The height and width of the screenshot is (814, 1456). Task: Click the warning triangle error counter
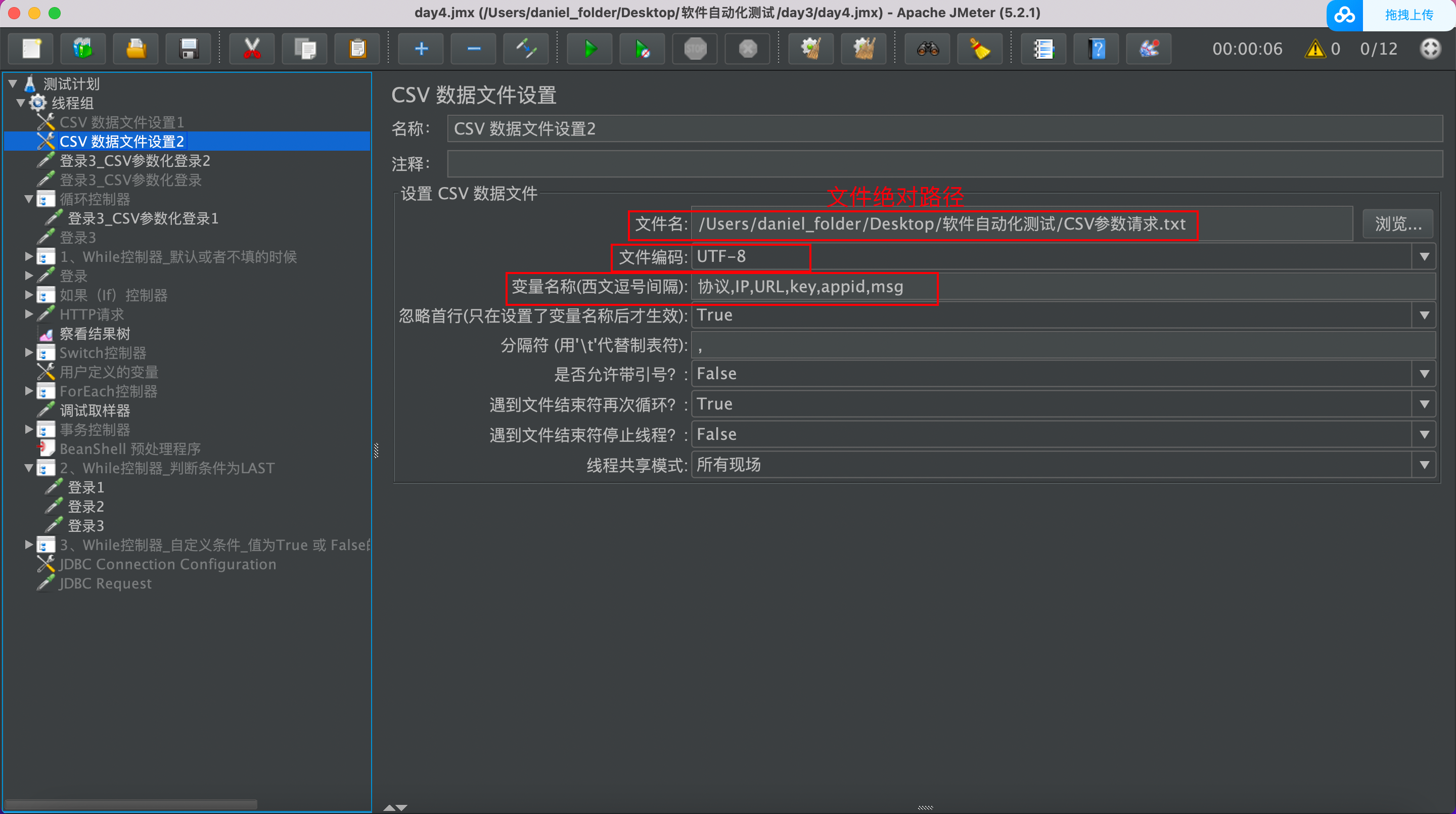[1315, 49]
